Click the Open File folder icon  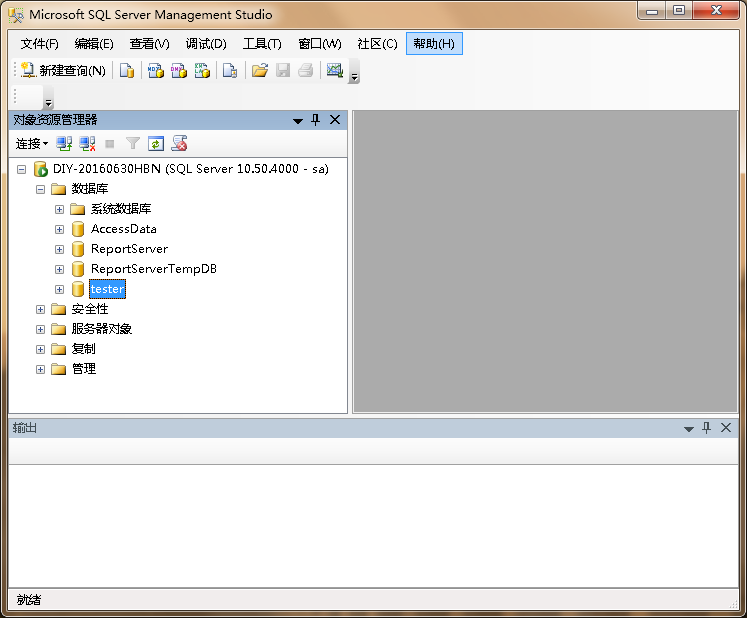259,70
